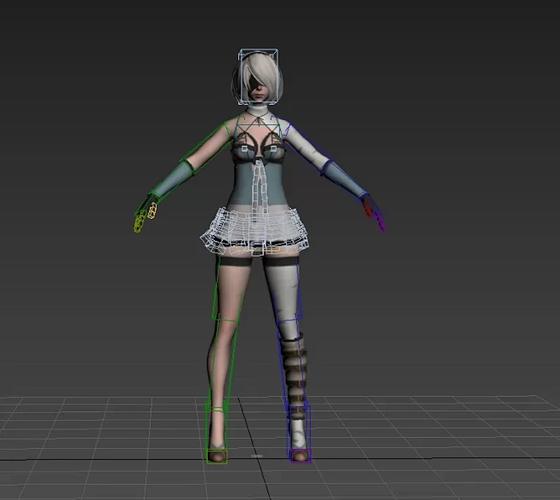This screenshot has width=560, height=500.
Task: Pick the blue forearm bone
Action: 345,179
